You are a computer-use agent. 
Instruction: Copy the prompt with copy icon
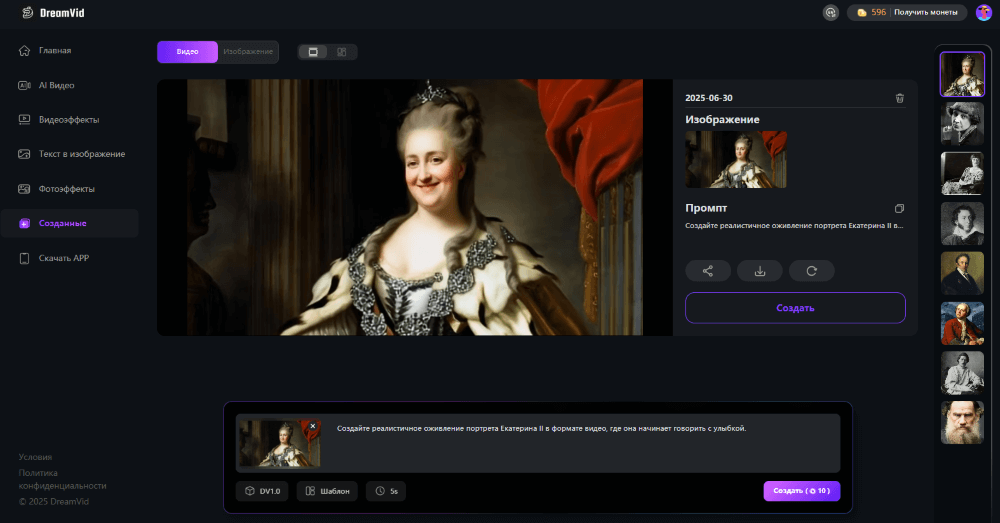899,209
